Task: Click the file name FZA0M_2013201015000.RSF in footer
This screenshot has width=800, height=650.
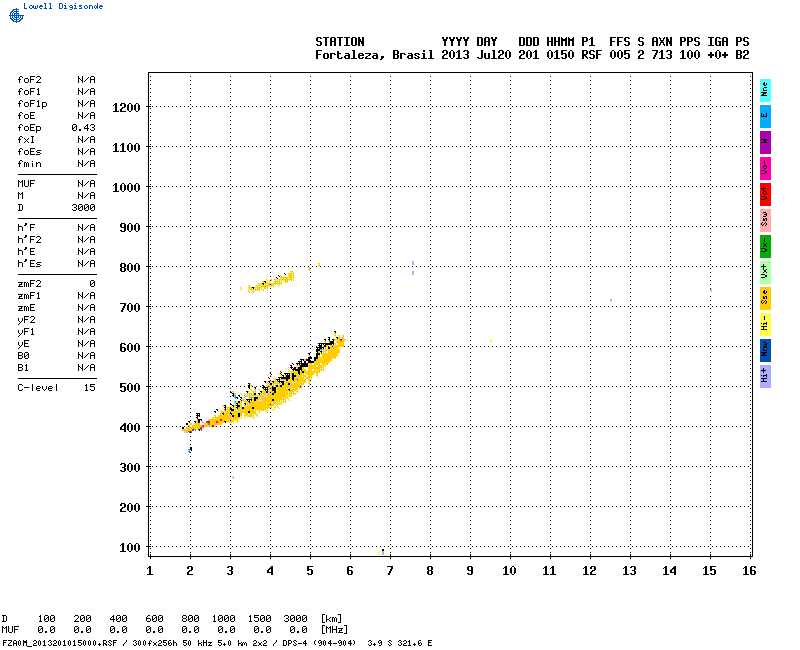Action: coord(60,643)
